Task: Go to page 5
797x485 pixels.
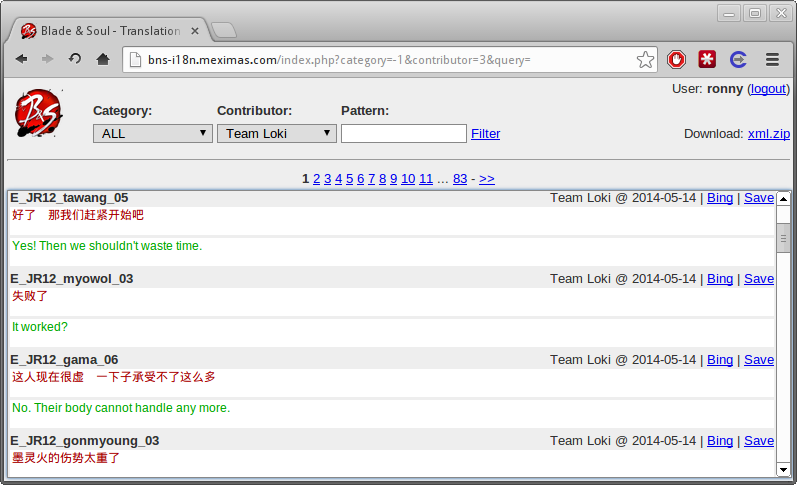Action: pyautogui.click(x=349, y=179)
